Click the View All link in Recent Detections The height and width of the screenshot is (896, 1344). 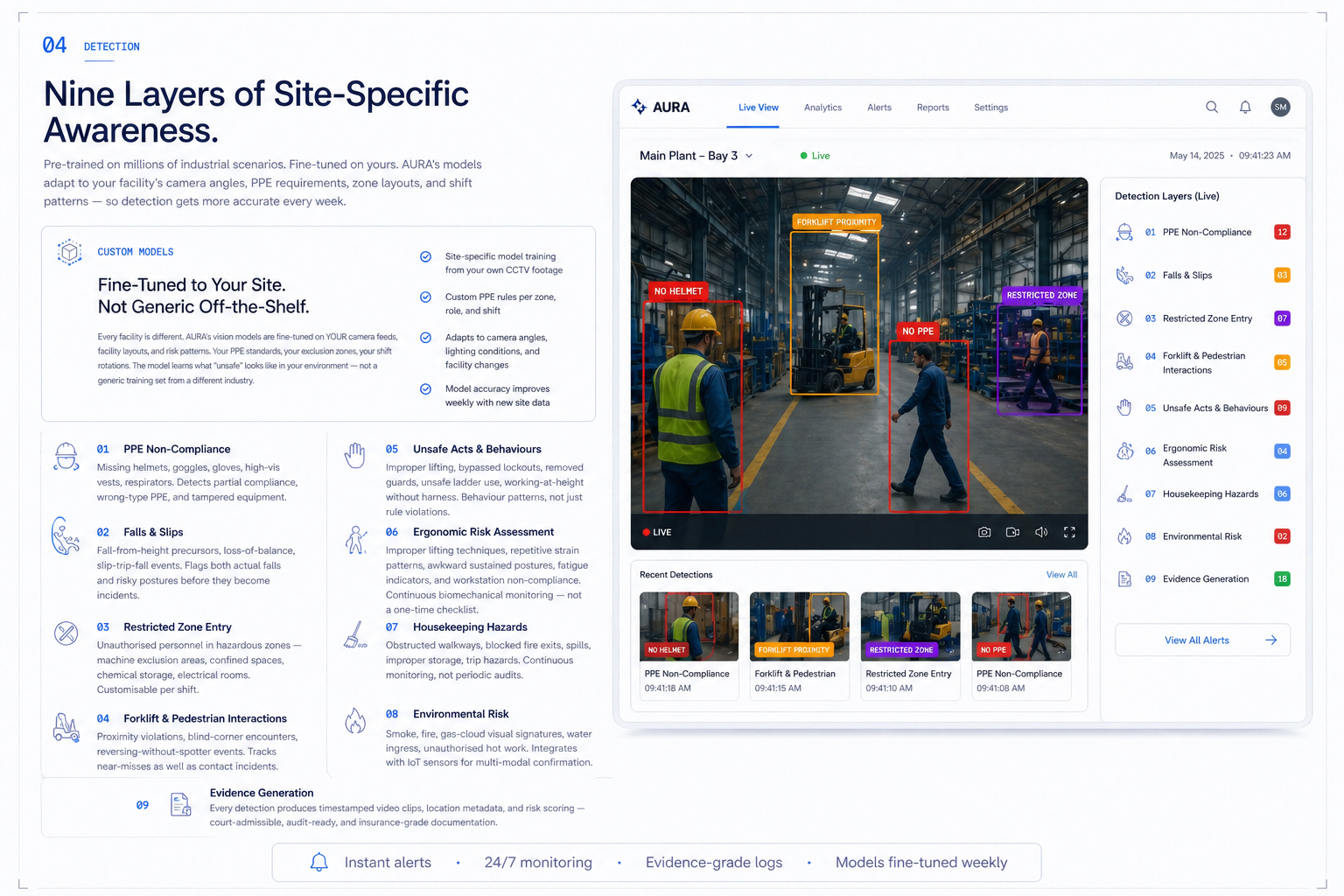coord(1061,575)
